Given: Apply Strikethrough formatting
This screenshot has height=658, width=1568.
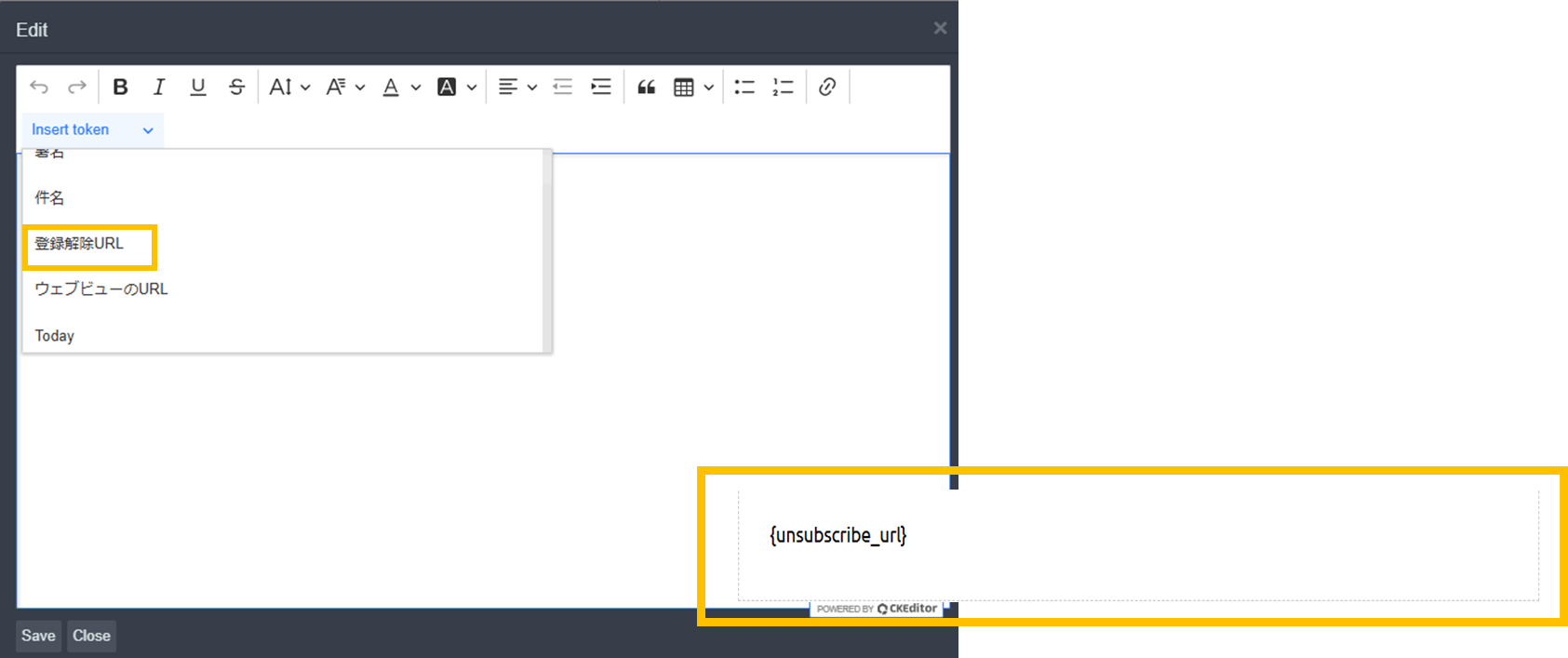Looking at the screenshot, I should [x=236, y=87].
